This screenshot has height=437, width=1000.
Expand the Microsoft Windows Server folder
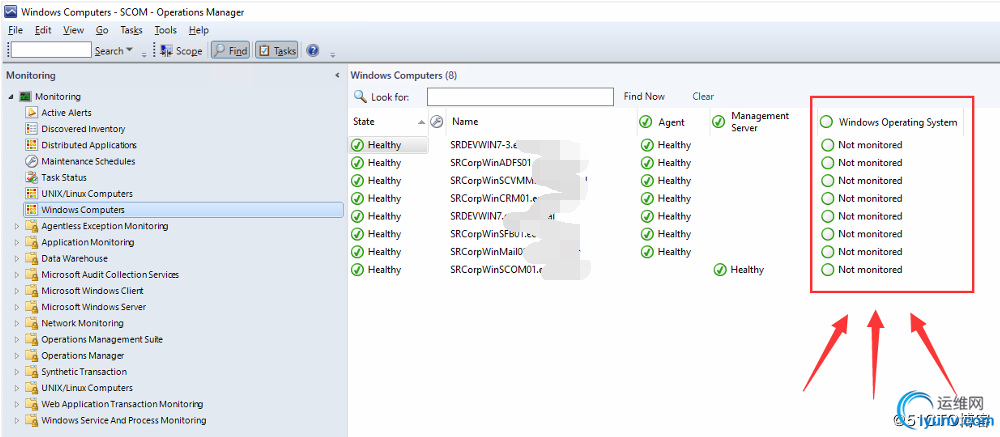click(17, 307)
